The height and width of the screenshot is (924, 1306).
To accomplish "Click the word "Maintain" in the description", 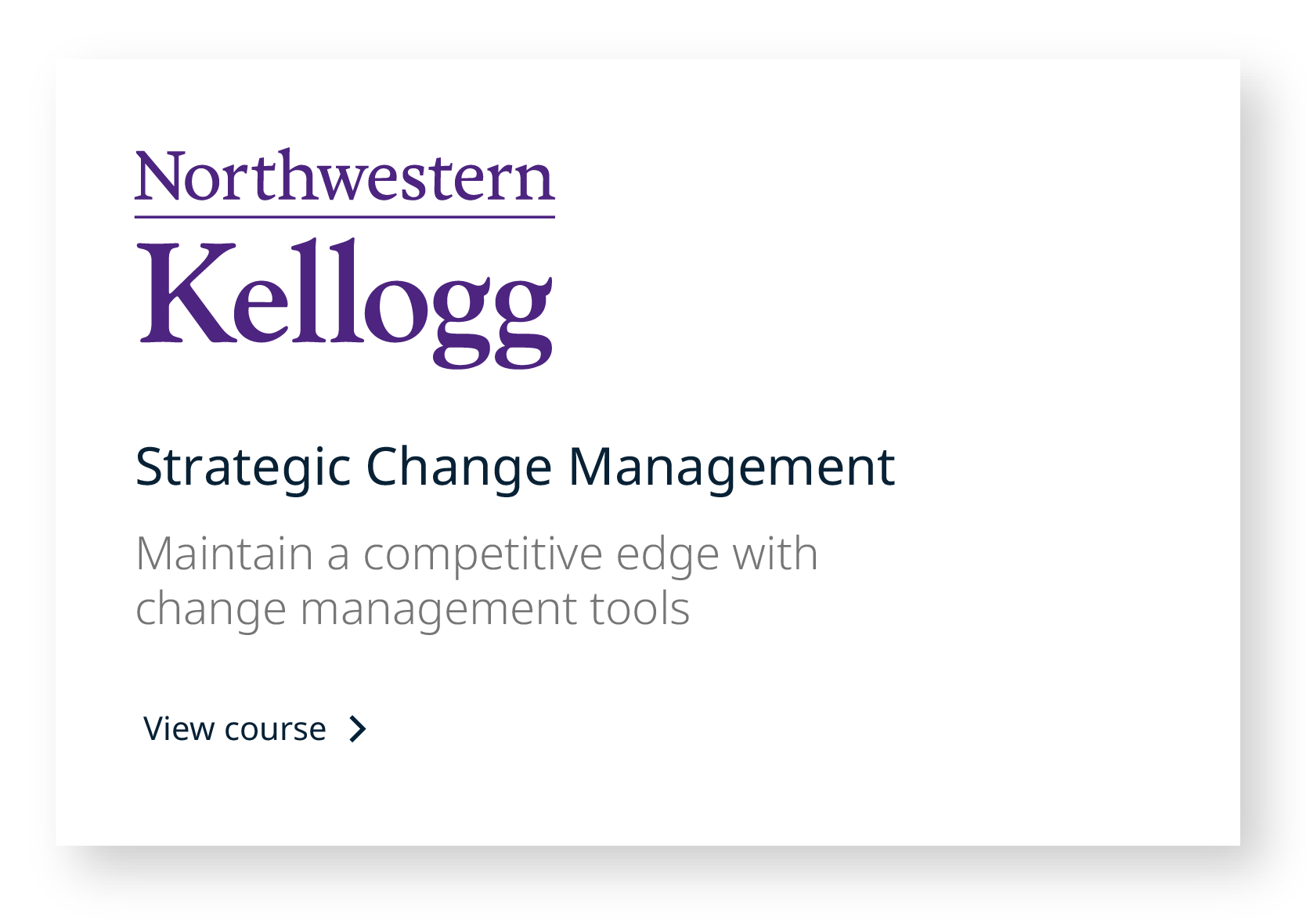I will [x=224, y=554].
